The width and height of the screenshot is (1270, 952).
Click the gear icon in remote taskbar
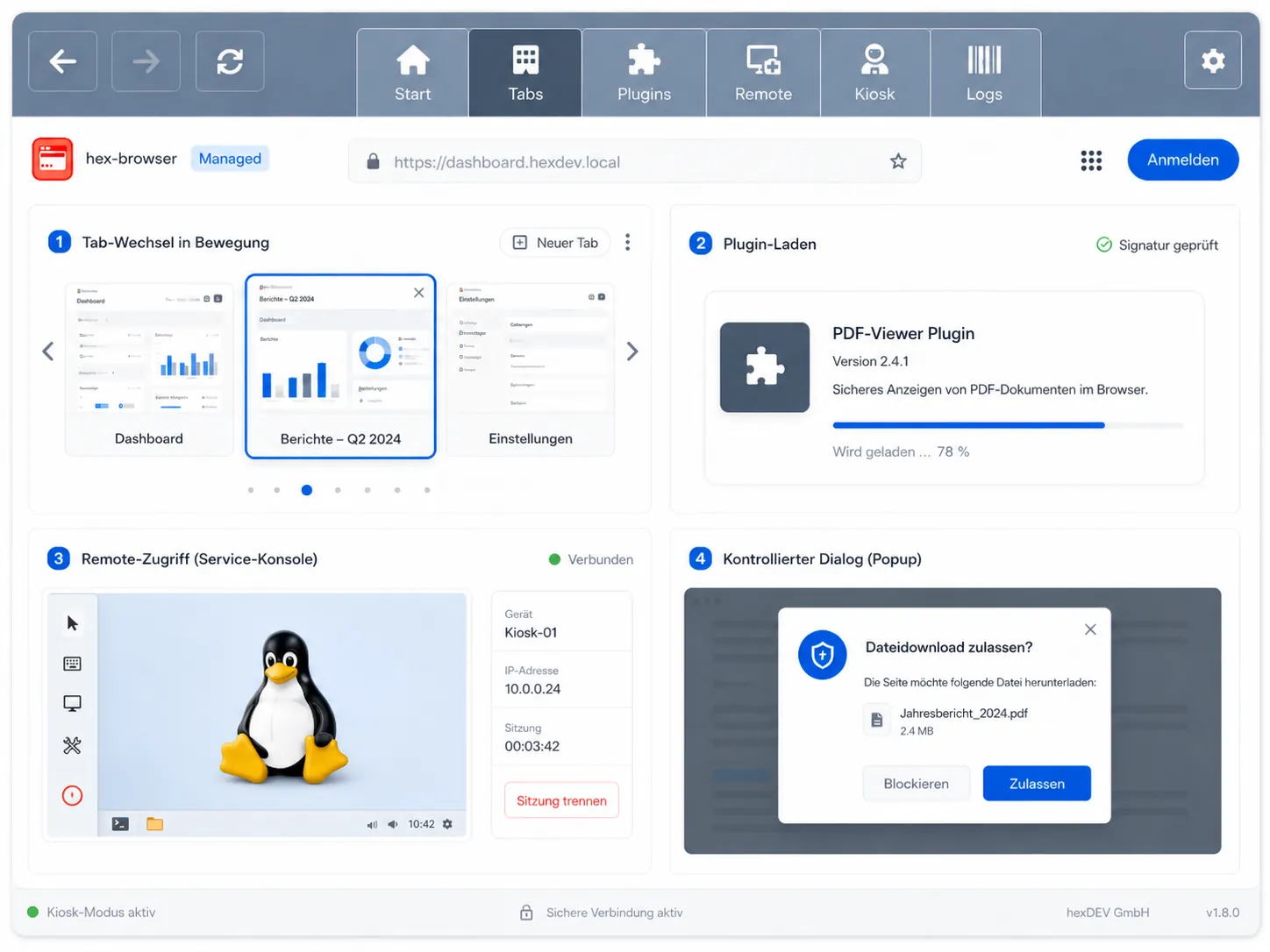447,824
